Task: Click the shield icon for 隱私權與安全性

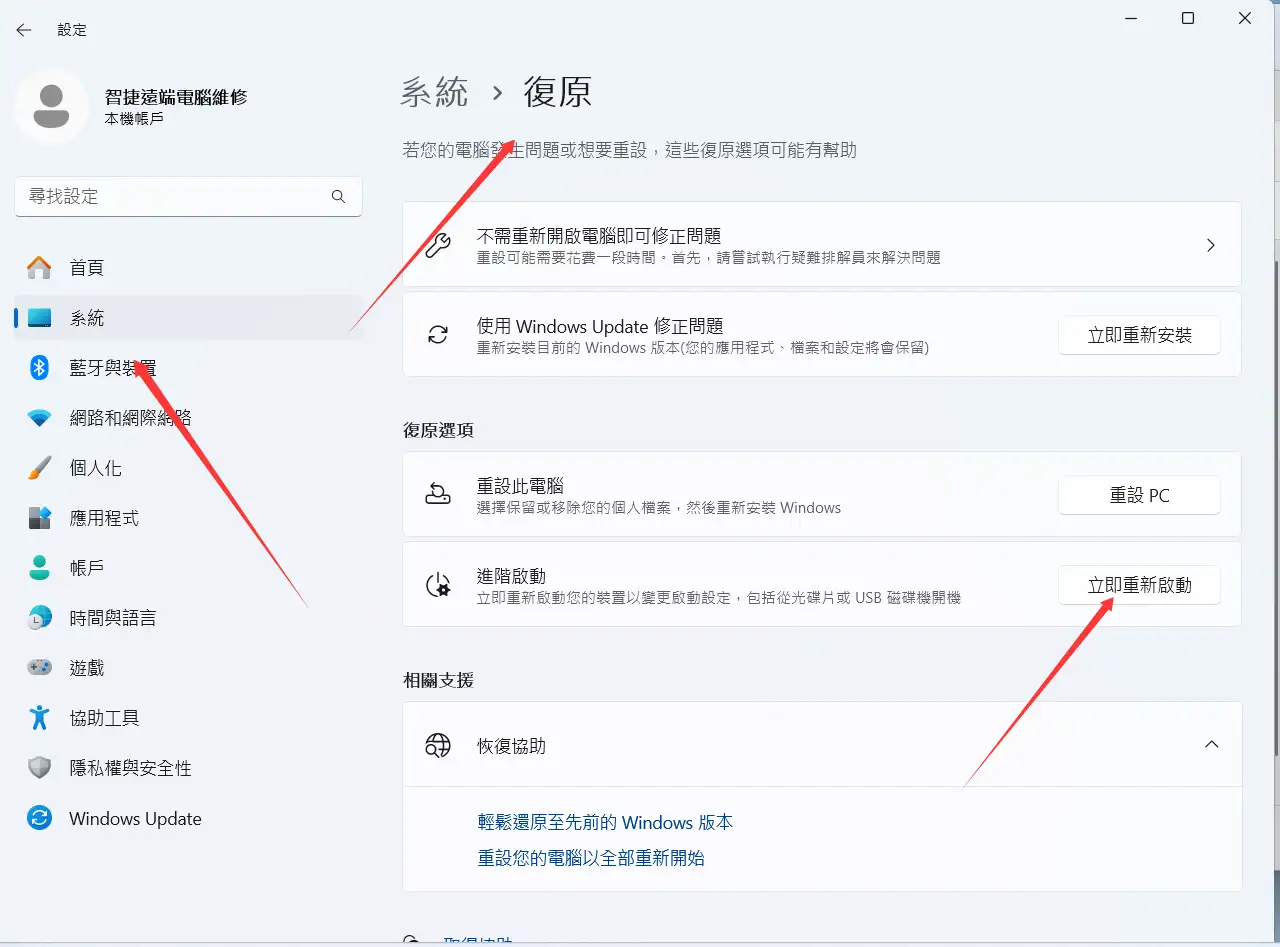Action: [39, 768]
